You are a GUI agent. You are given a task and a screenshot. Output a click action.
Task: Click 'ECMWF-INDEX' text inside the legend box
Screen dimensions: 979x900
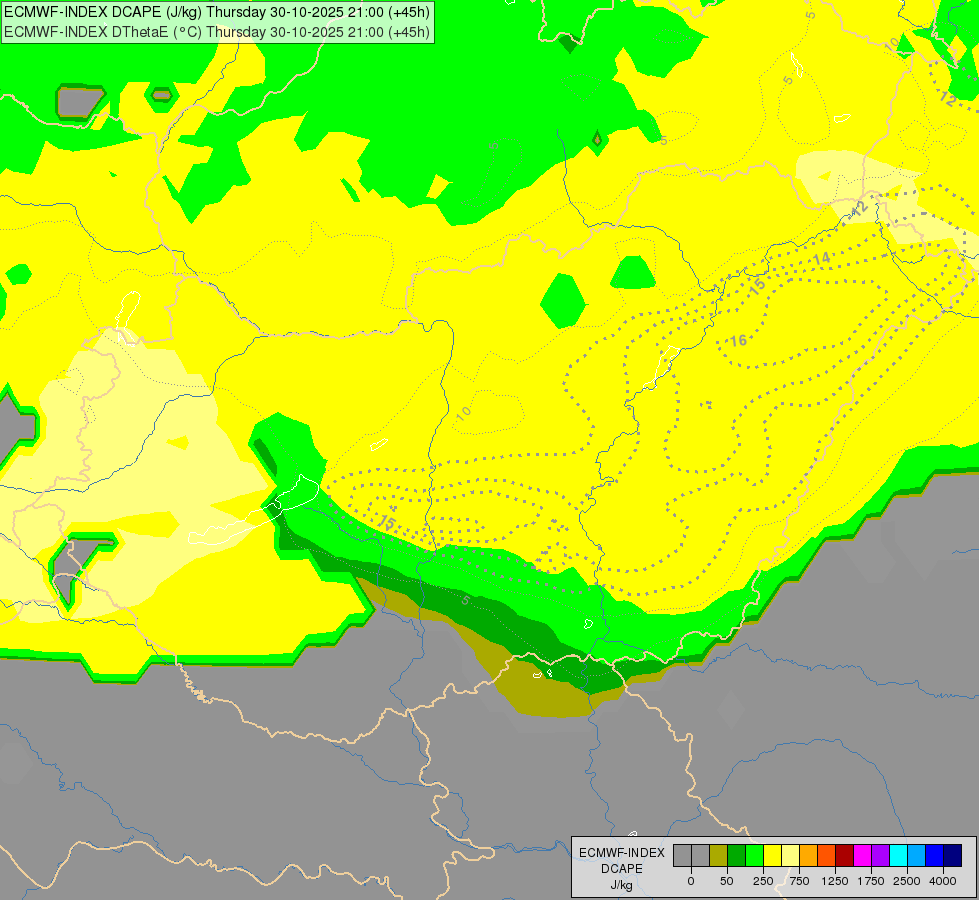click(622, 853)
